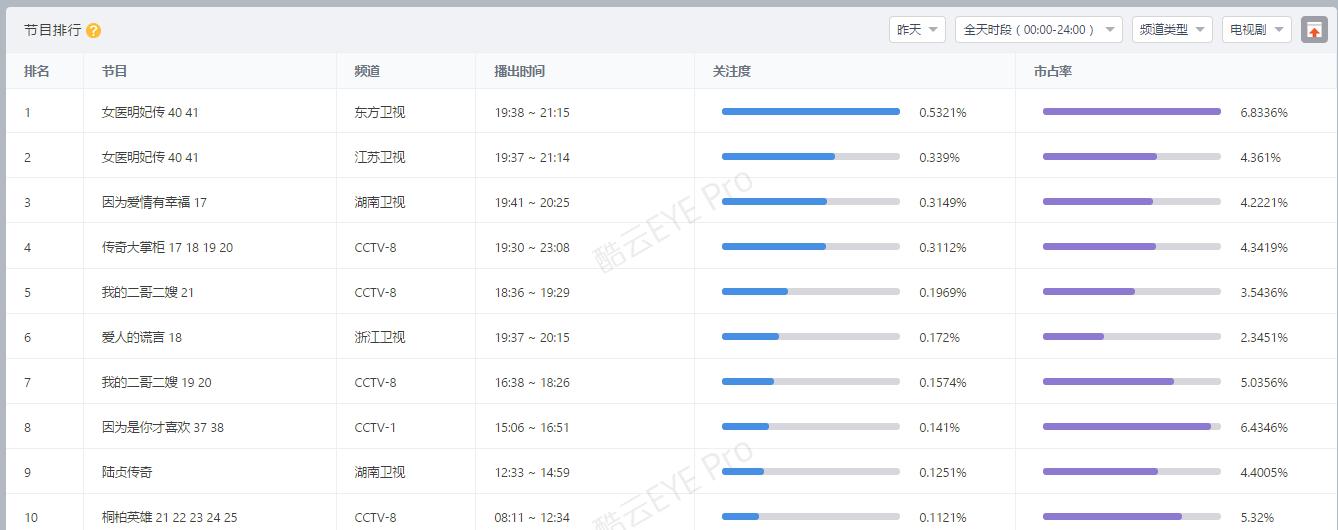Screen dimensions: 1338x530
Task: Click broadcast time 15:06 ~ 16:51
Action: coord(532,427)
